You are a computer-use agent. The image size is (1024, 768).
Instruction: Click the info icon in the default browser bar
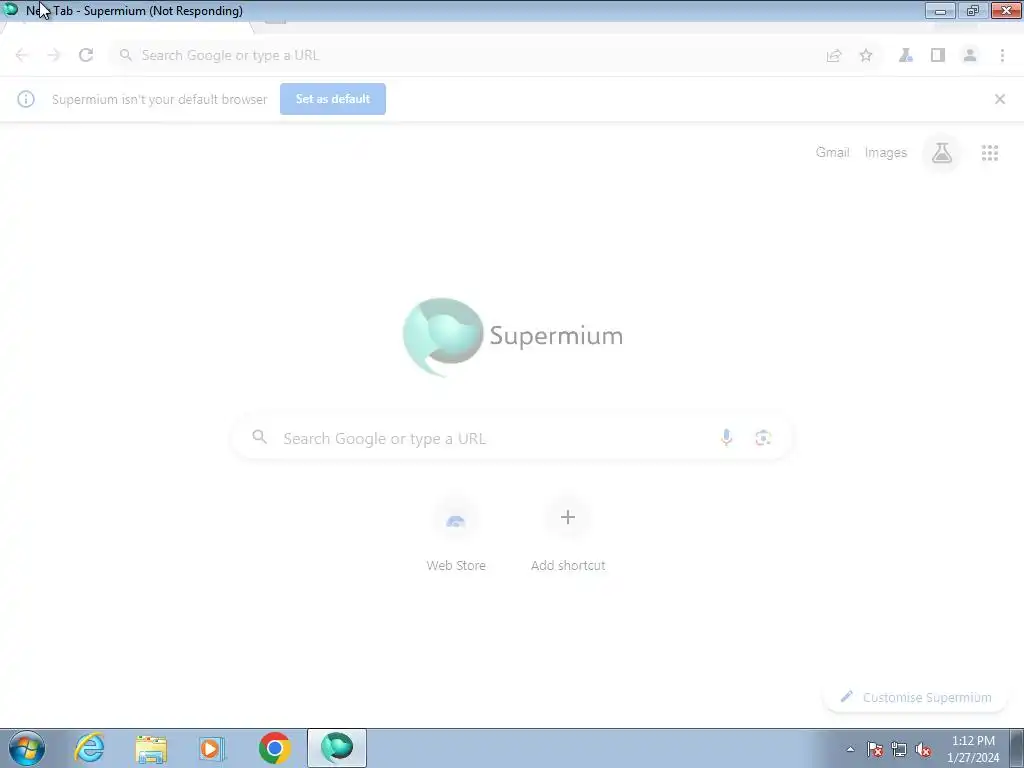click(26, 99)
